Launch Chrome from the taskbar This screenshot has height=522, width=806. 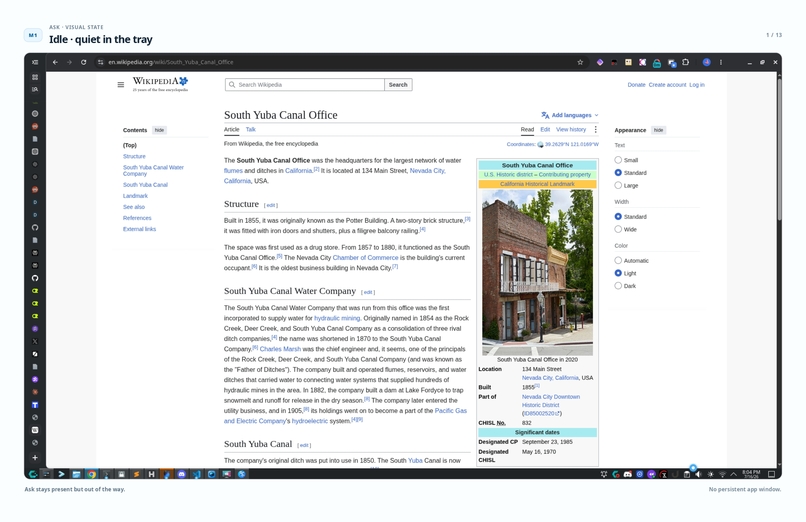pos(91,474)
